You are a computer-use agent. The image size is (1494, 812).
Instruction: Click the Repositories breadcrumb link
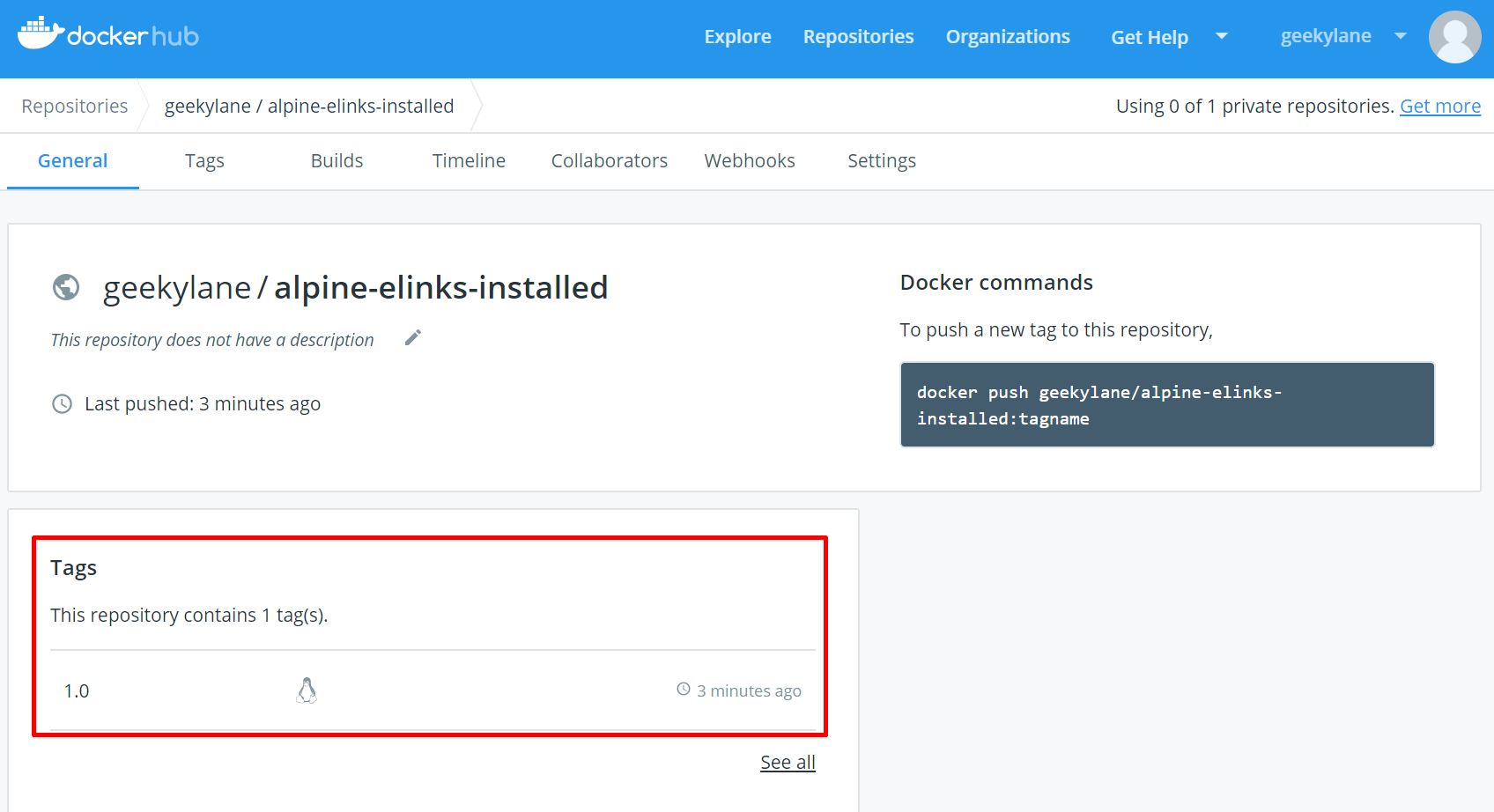click(75, 107)
